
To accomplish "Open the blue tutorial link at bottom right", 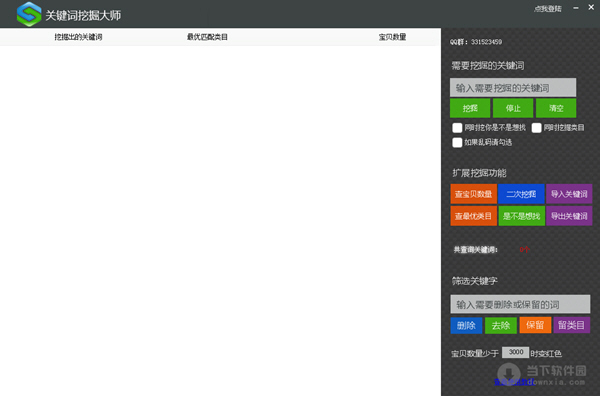I will pos(515,381).
